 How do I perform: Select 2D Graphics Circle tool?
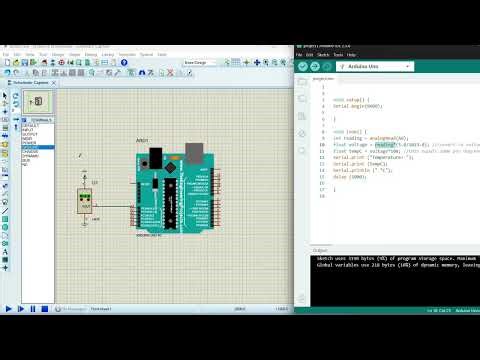click(x=5, y=227)
